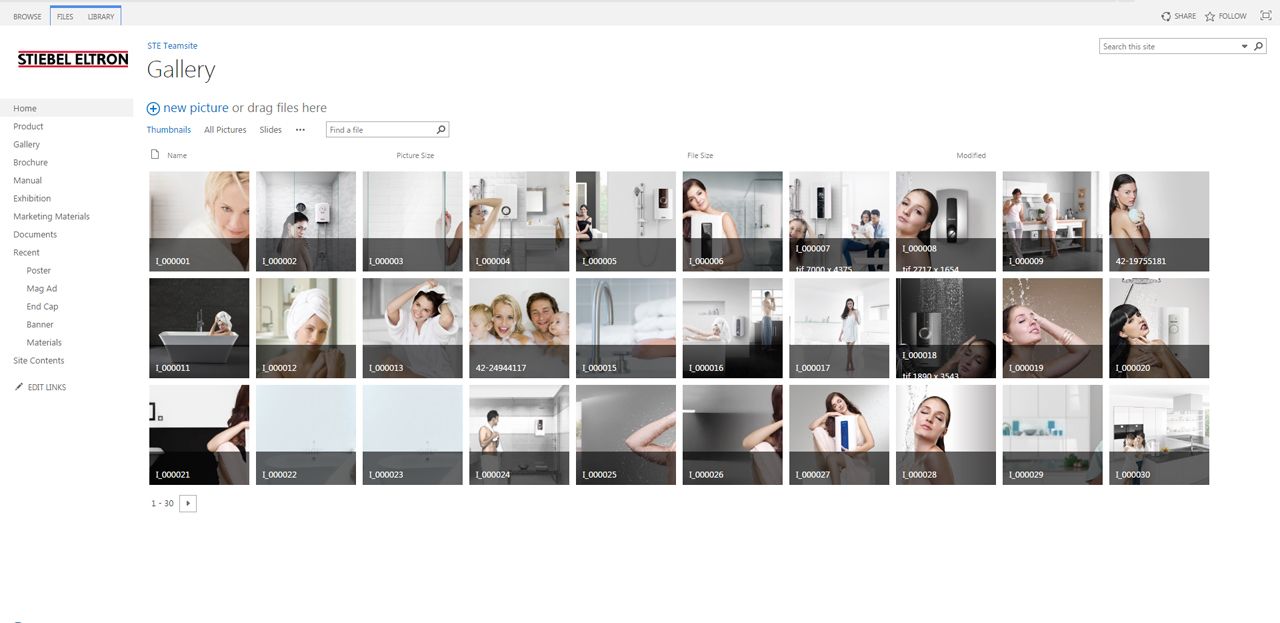Open the STE Teamsite breadcrumb link
1280x623 pixels.
click(172, 46)
